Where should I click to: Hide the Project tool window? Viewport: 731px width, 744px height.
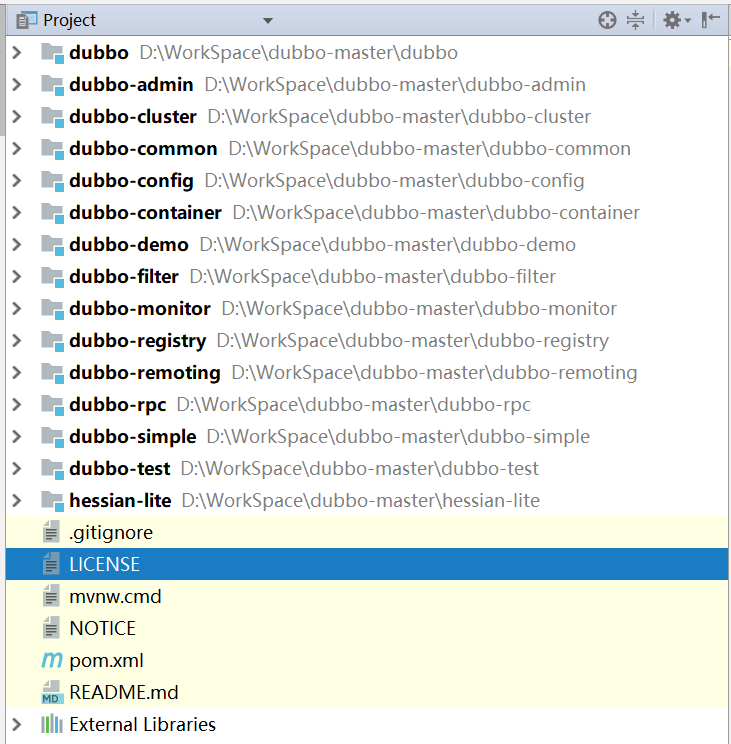pos(711,20)
